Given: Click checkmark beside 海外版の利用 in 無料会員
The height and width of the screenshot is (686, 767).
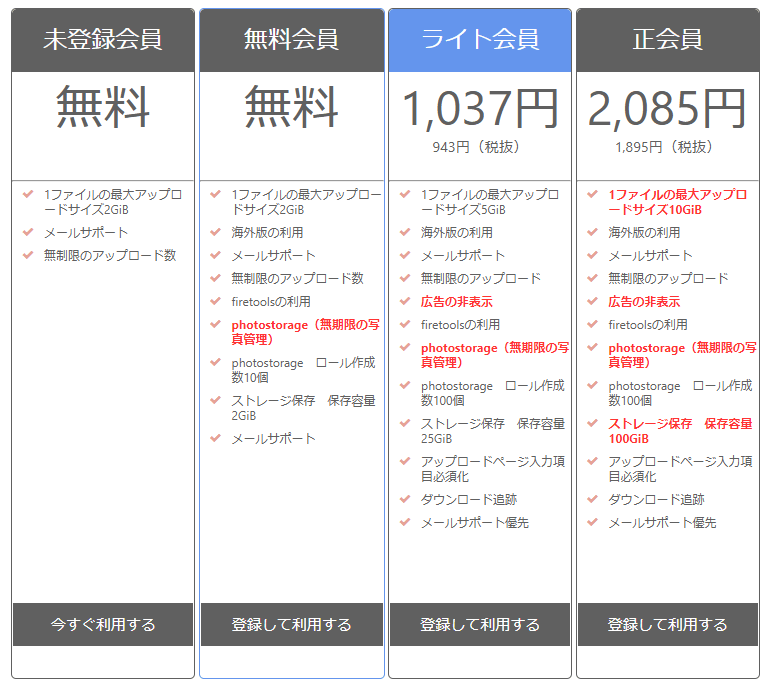Looking at the screenshot, I should [x=216, y=232].
